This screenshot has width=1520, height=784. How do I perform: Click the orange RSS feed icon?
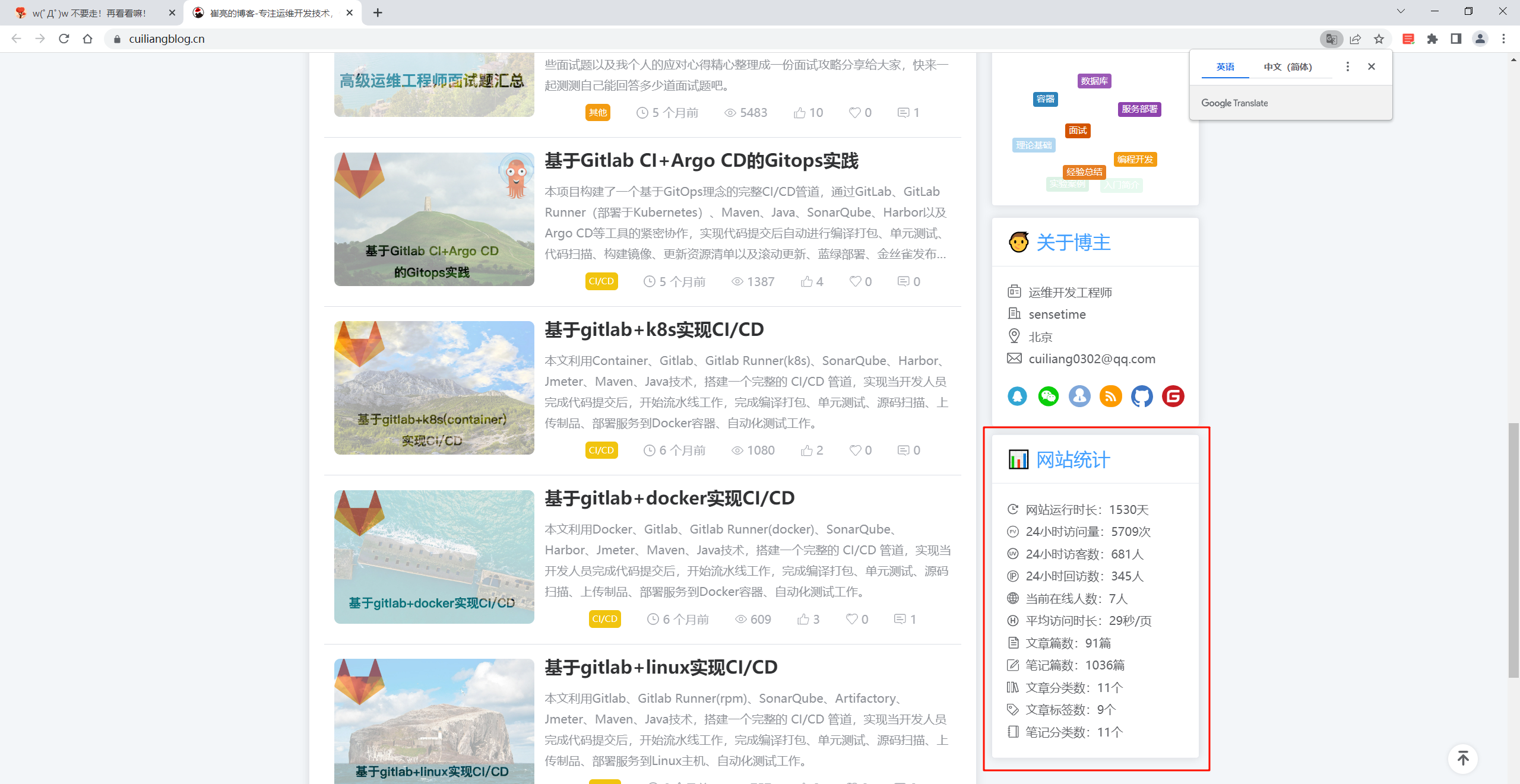pyautogui.click(x=1110, y=396)
